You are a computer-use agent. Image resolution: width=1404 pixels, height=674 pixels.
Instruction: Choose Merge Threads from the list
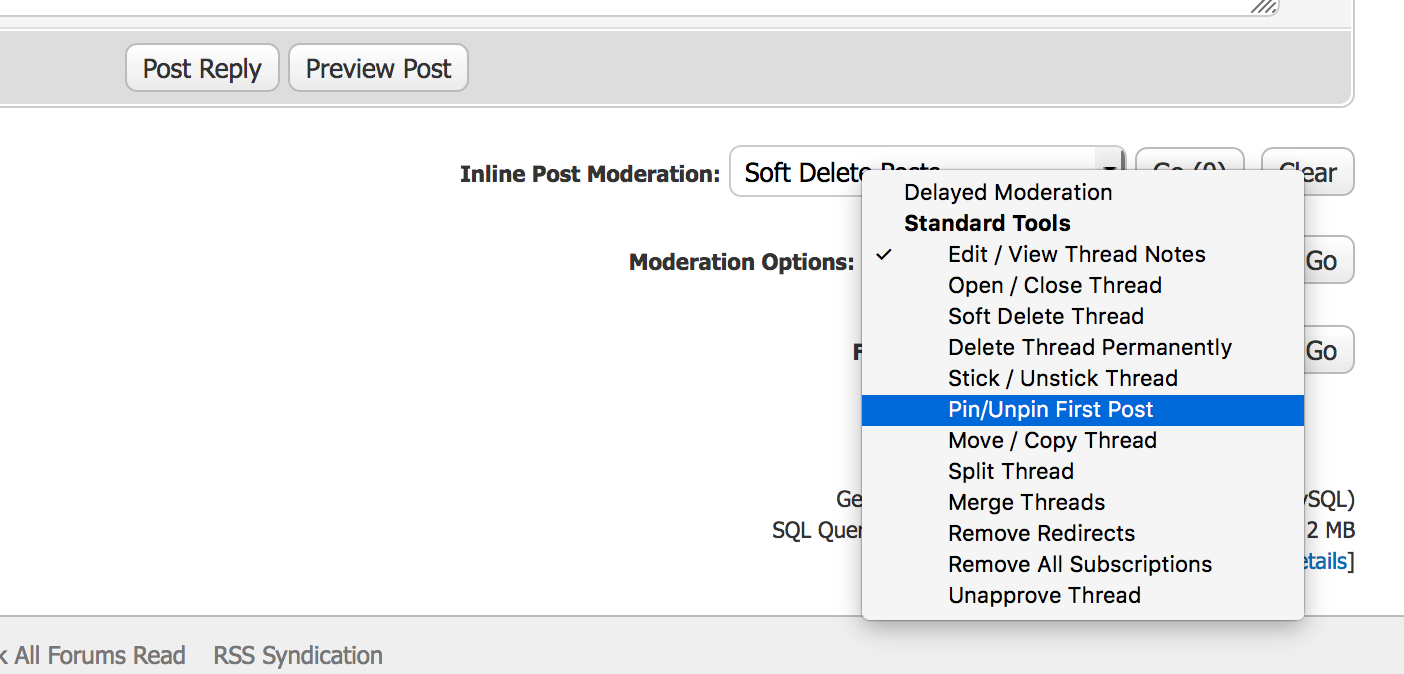click(1026, 502)
